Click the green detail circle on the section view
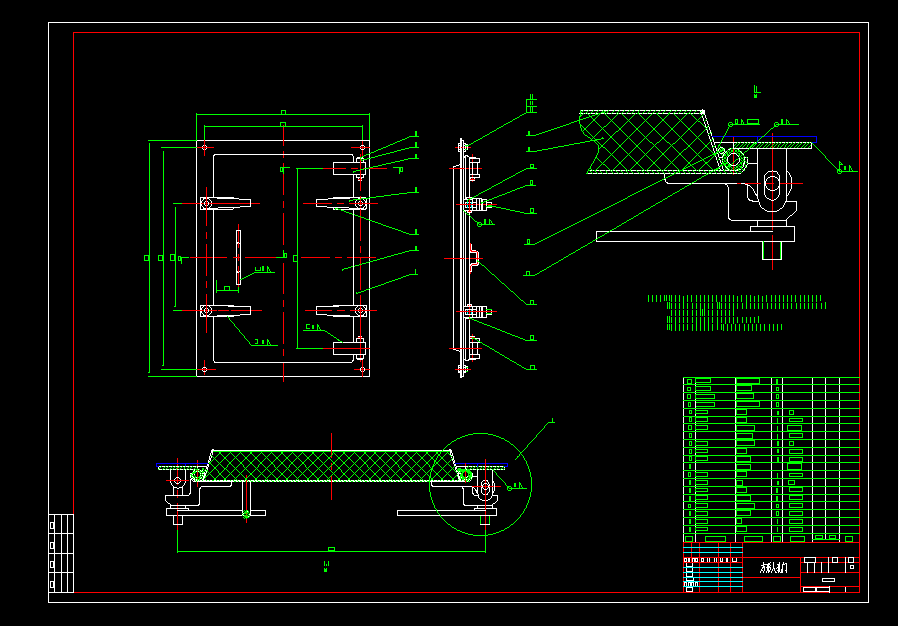Viewport: 898px width, 626px height. coord(480,485)
